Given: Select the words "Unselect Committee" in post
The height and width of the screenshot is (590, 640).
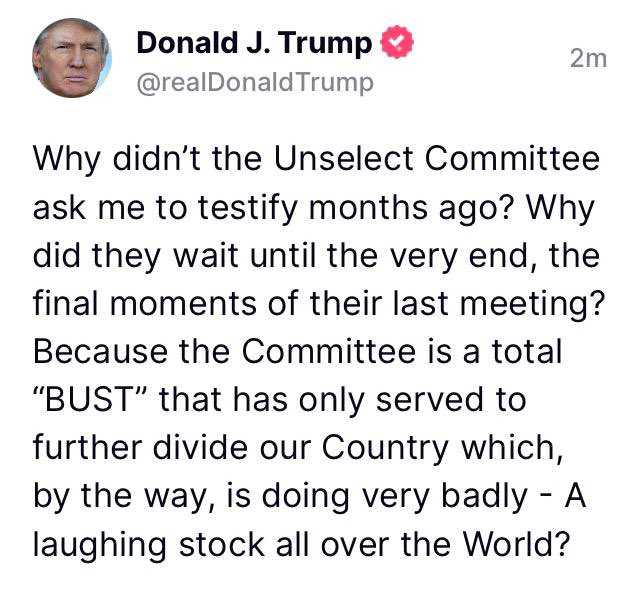Looking at the screenshot, I should (437, 159).
